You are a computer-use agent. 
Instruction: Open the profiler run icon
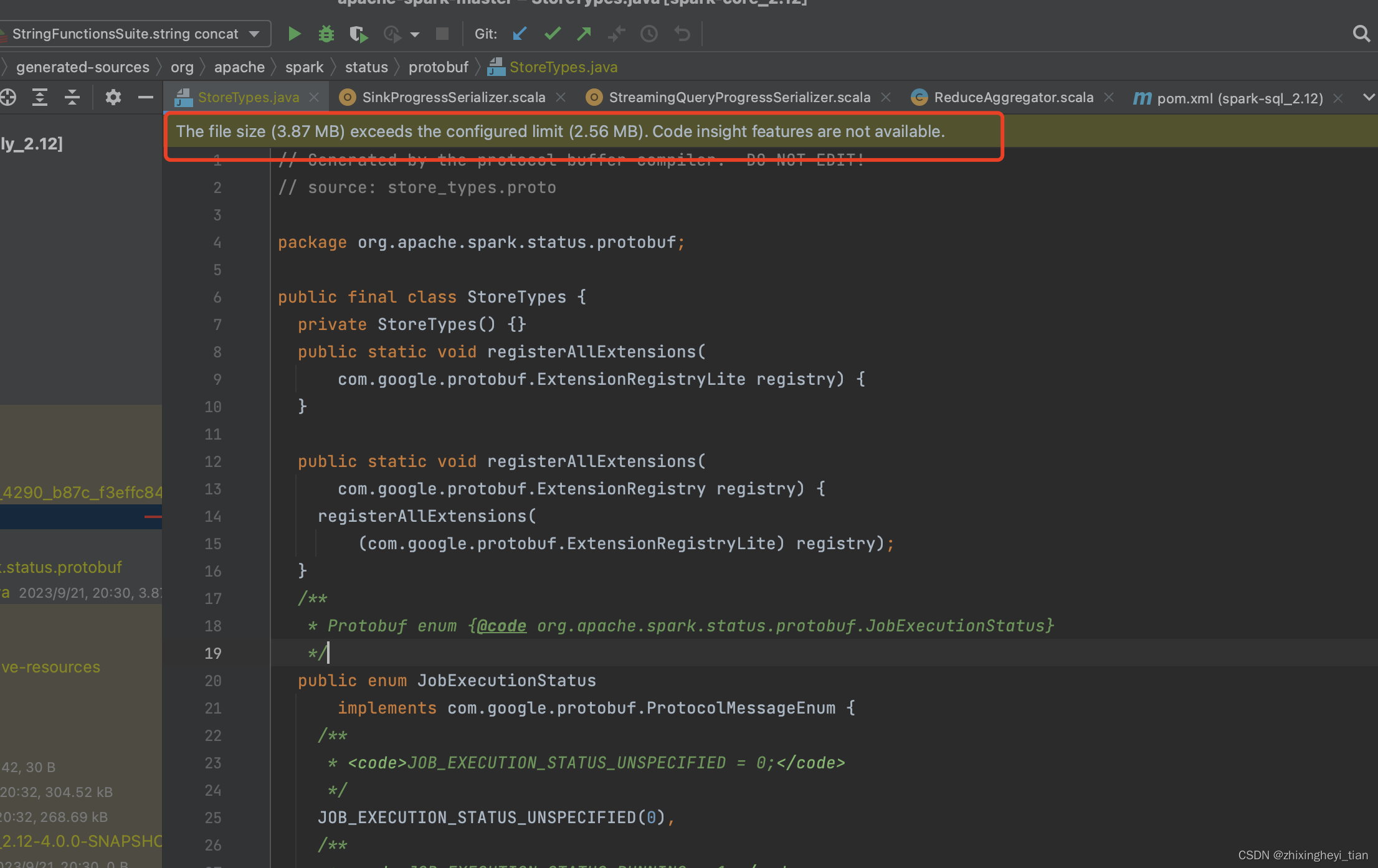(x=392, y=34)
